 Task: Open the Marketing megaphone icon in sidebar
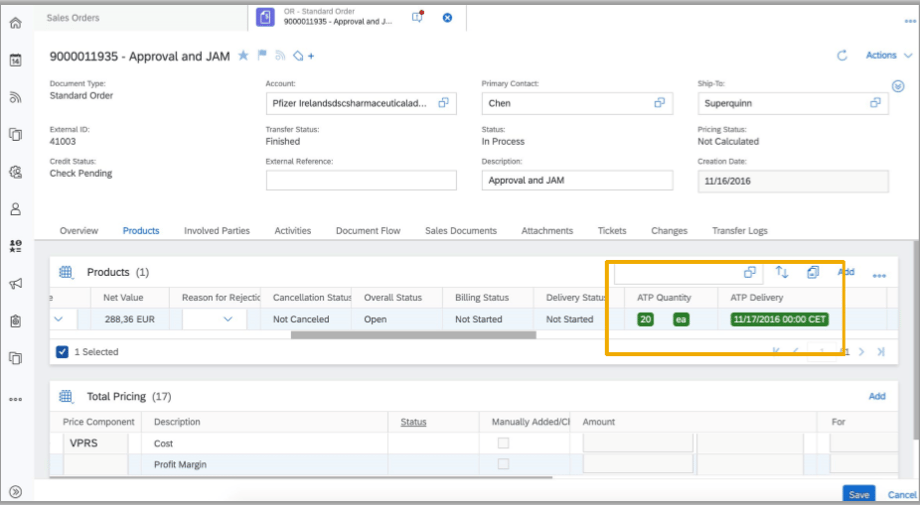[x=16, y=284]
